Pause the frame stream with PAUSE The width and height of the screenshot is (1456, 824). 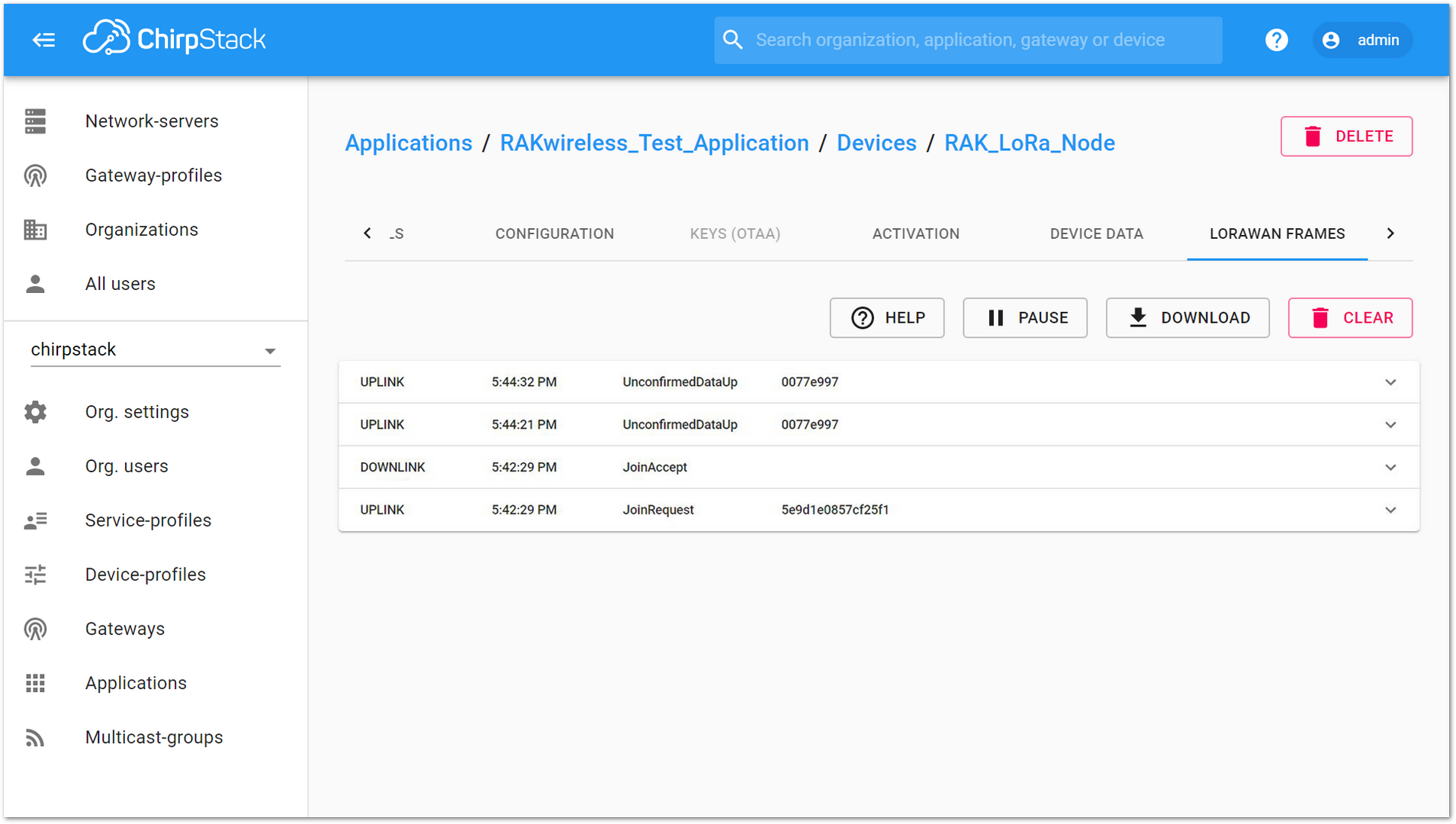tap(1025, 318)
